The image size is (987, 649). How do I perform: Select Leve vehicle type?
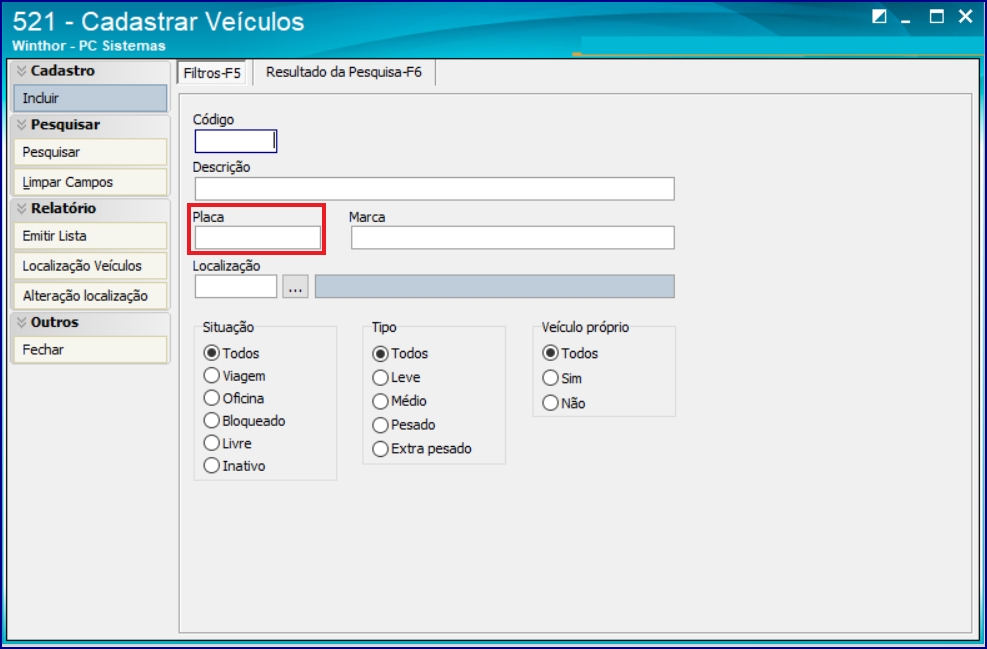click(x=397, y=378)
